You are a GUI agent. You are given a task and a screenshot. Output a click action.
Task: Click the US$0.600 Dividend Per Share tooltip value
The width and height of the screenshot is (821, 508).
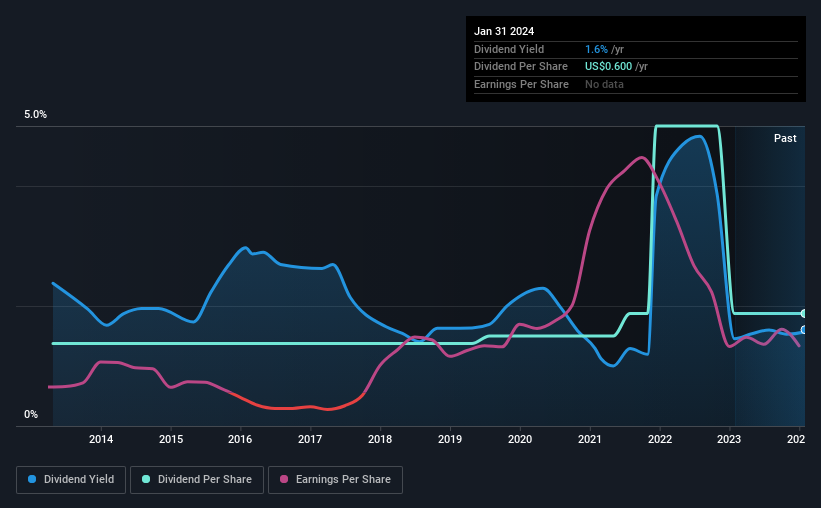pyautogui.click(x=608, y=67)
